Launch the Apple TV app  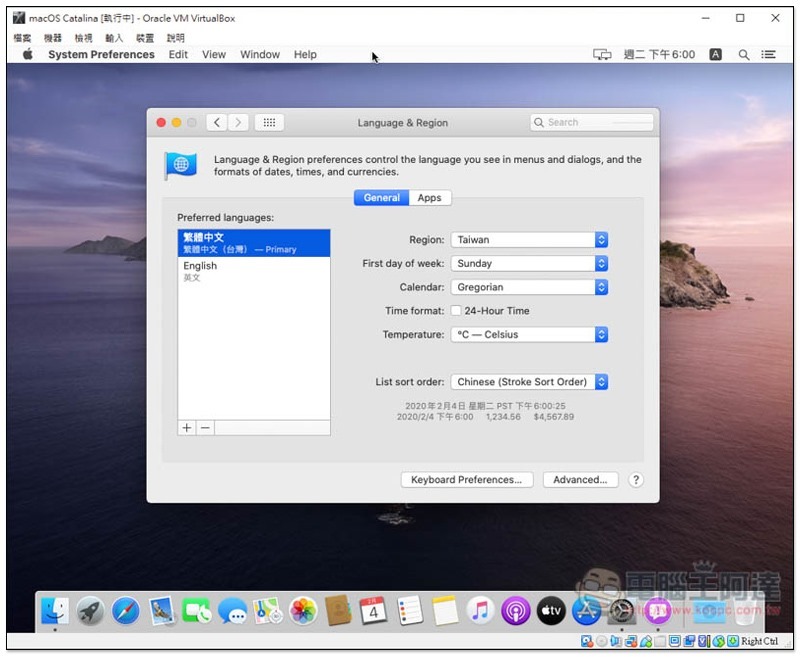[x=551, y=611]
